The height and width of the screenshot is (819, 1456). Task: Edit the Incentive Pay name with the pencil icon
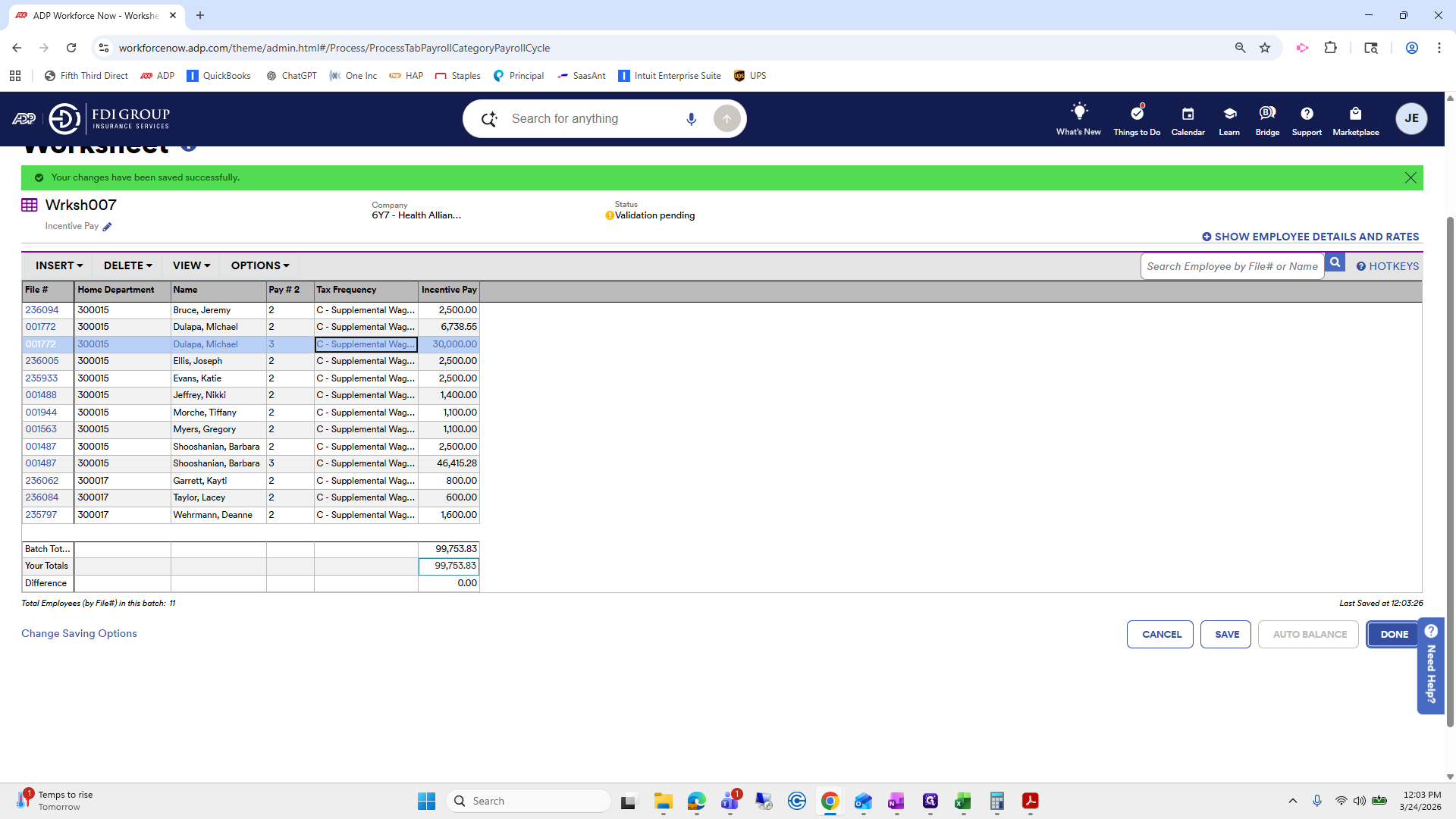pos(107,226)
